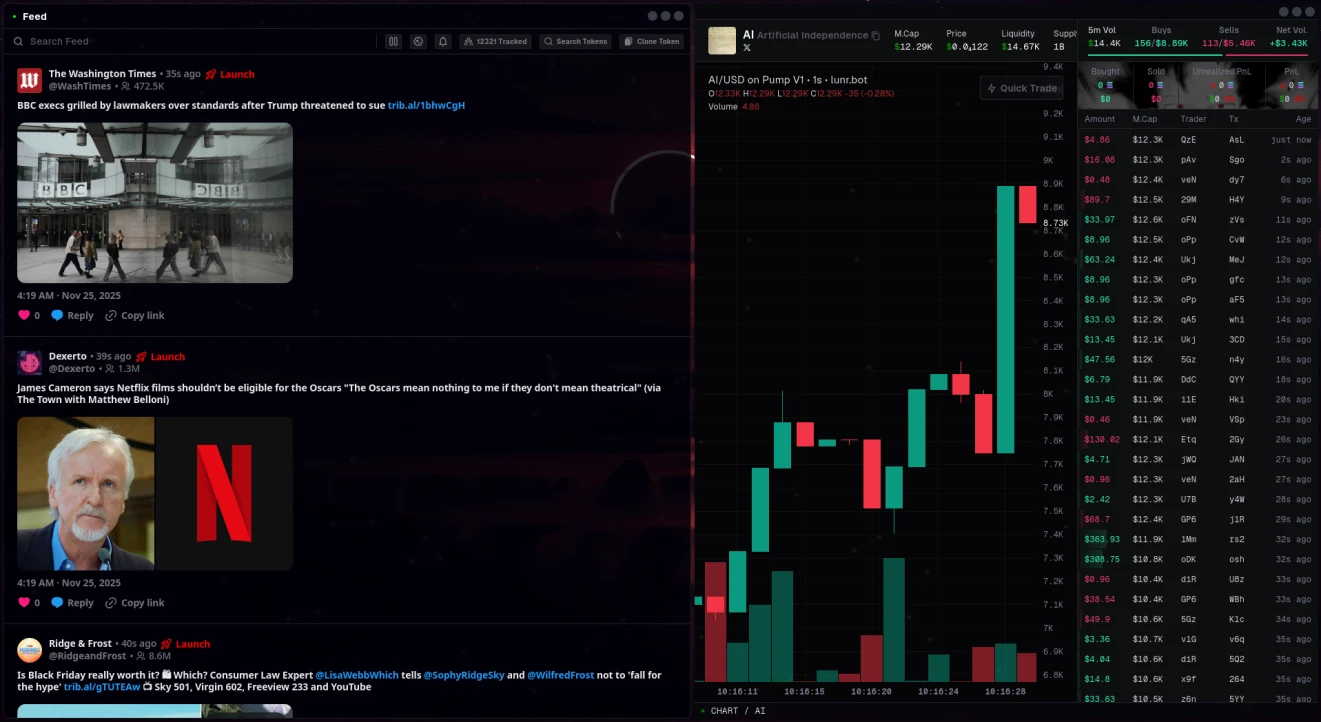Open the @LisaWebbWhich mention link

[x=356, y=675]
